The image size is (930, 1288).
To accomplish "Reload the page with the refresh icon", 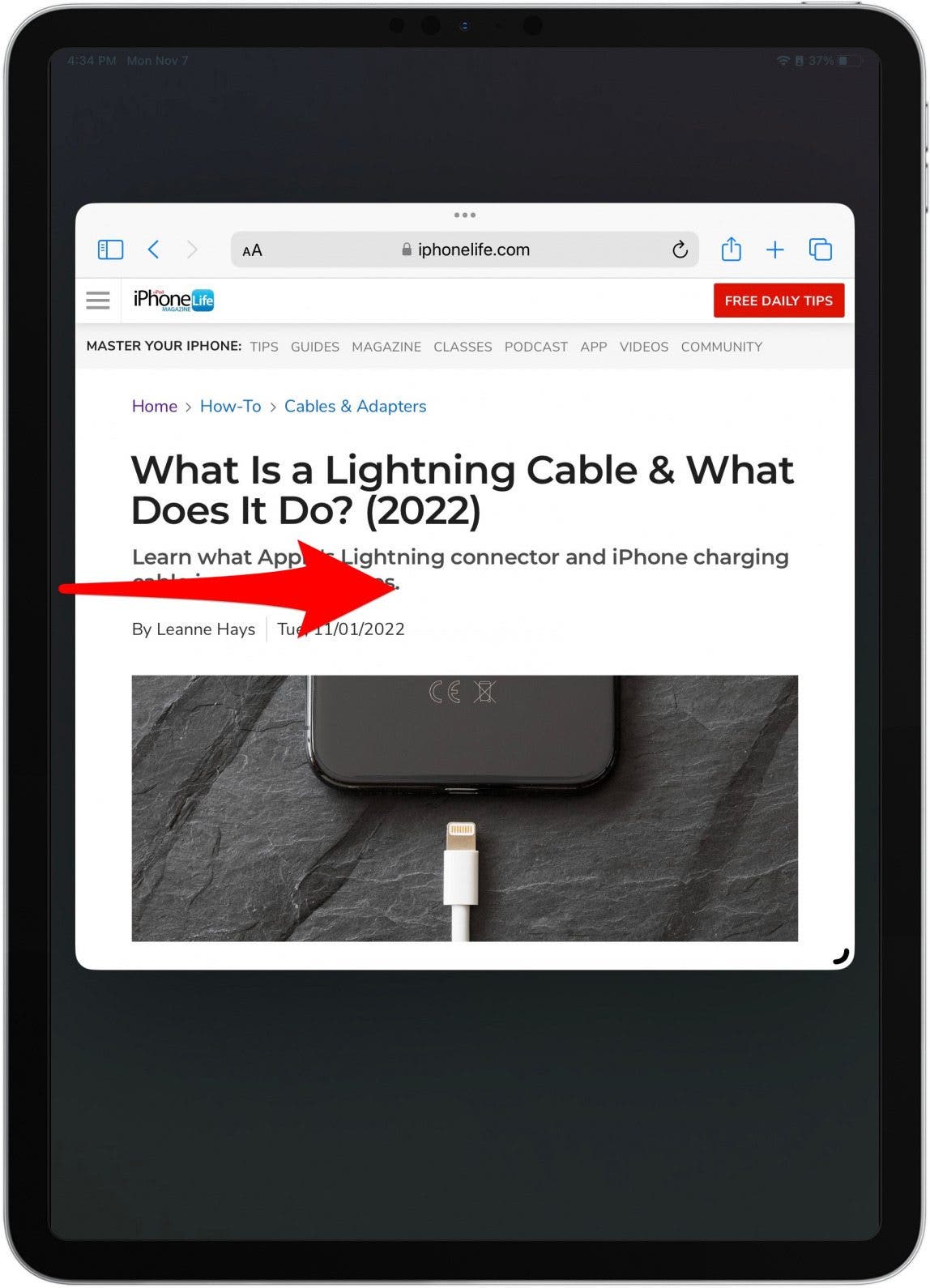I will [680, 249].
